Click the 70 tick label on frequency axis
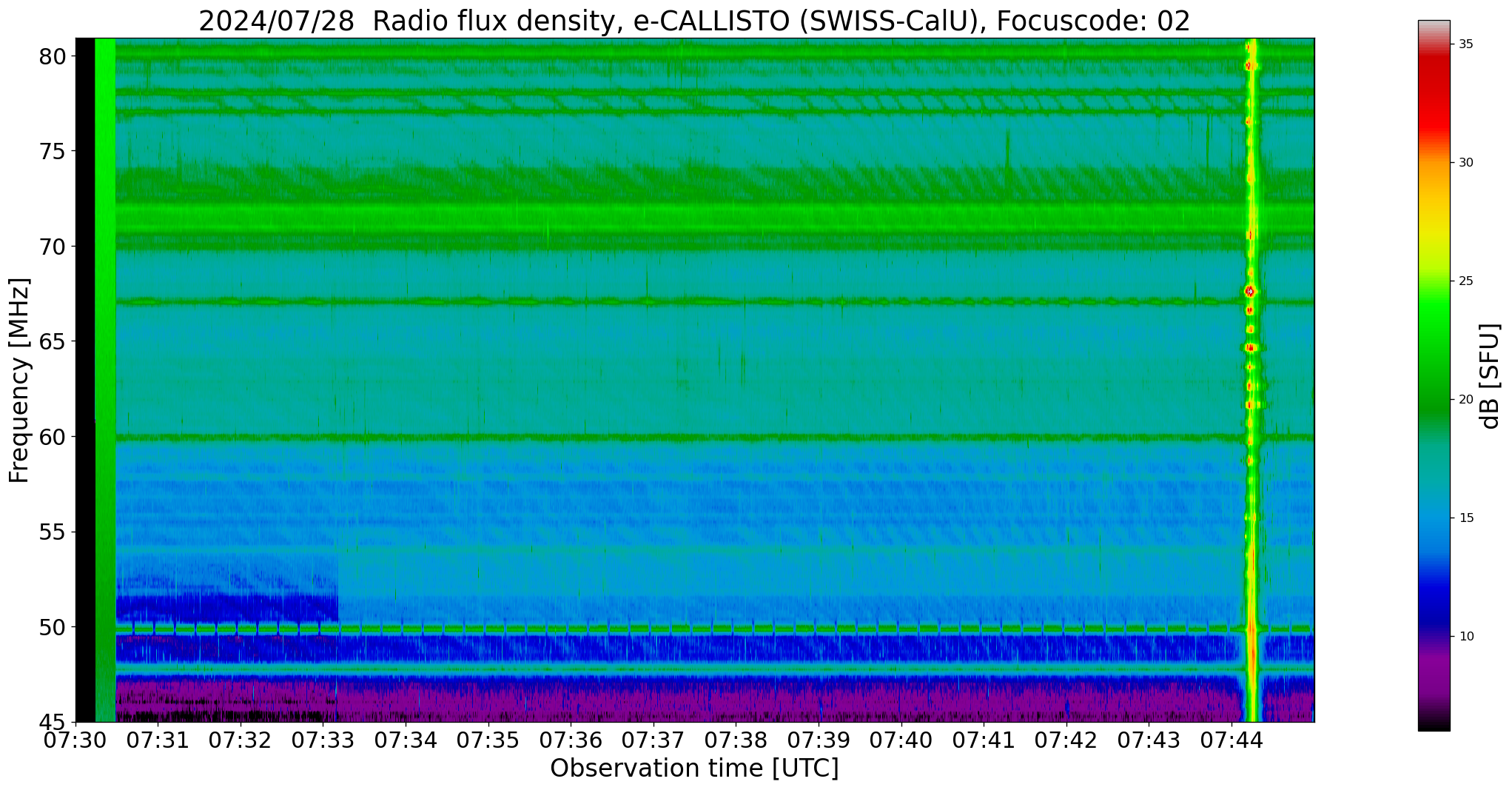This screenshot has width=1512, height=790. pos(53,247)
